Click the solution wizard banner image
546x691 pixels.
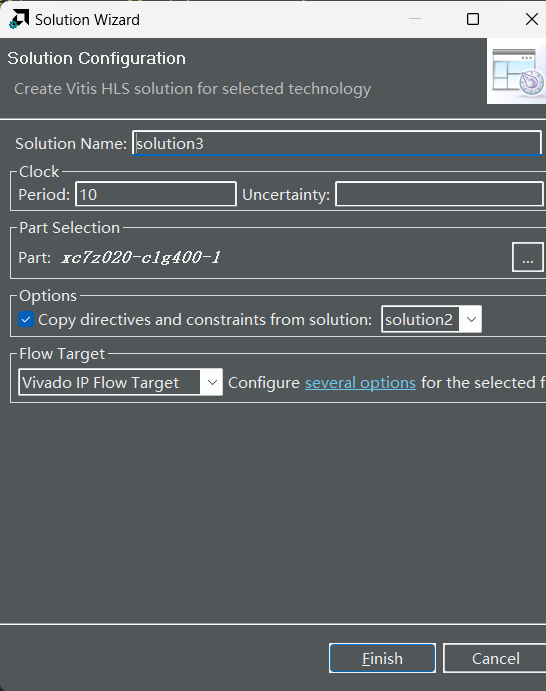(516, 71)
